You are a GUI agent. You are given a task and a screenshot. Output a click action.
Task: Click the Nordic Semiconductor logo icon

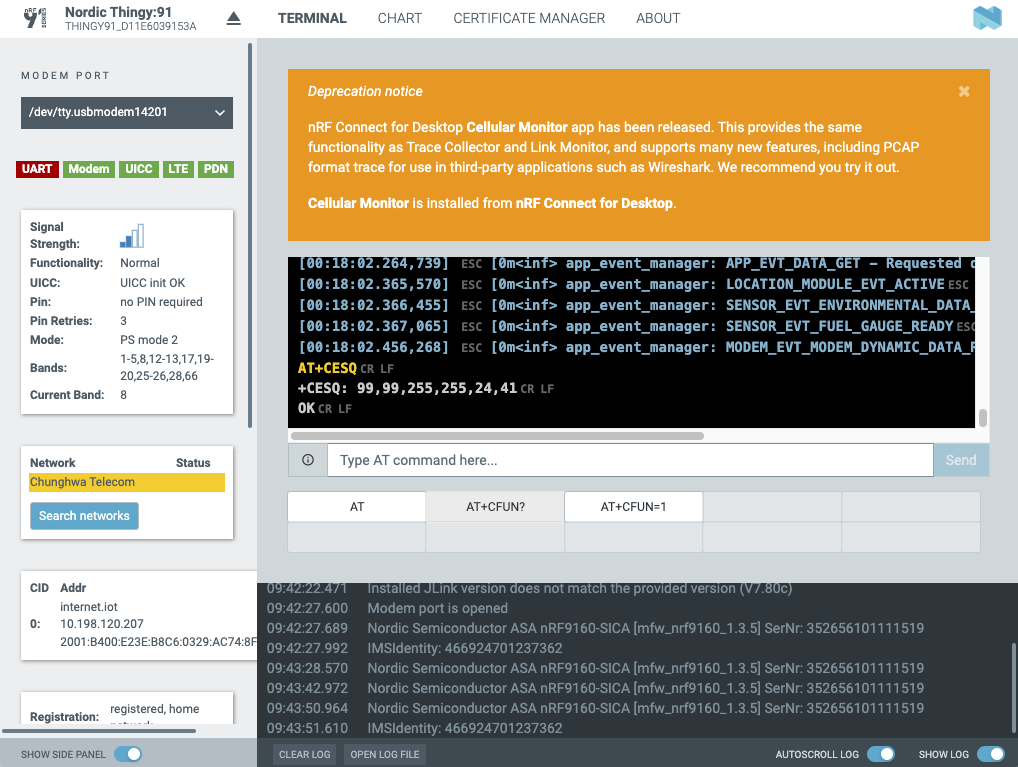tap(987, 18)
